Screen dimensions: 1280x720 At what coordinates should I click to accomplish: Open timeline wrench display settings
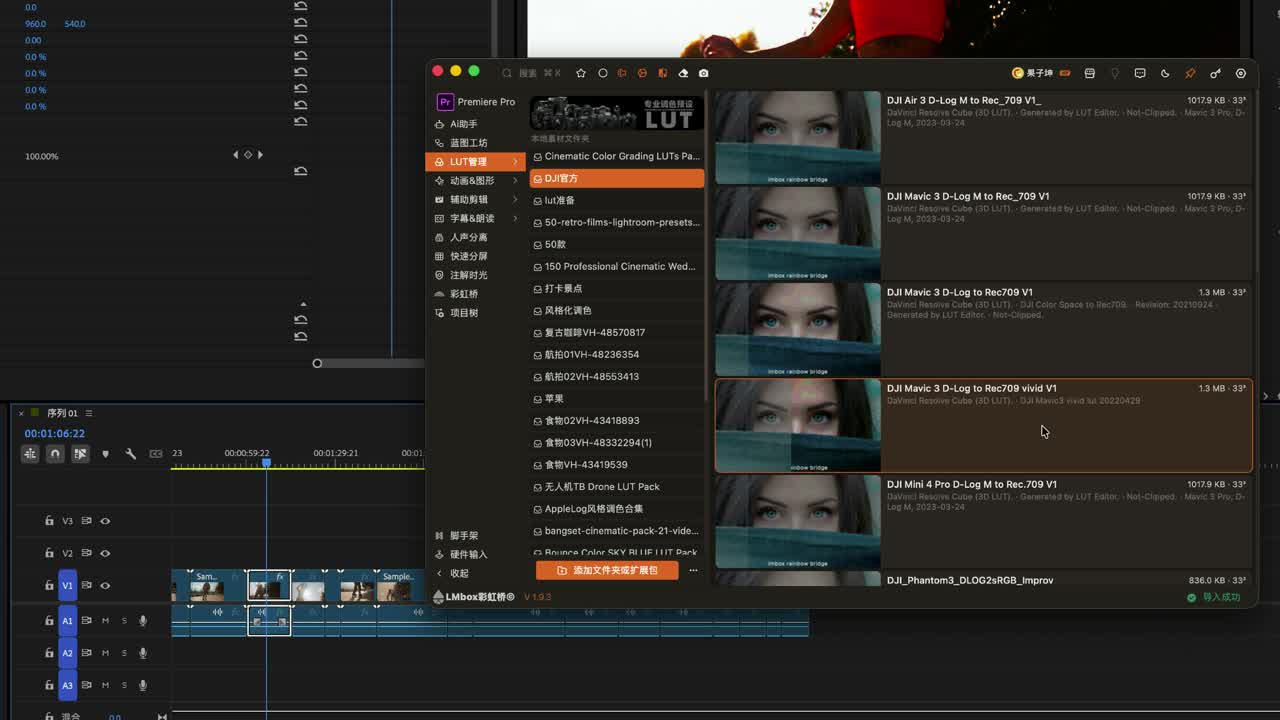pyautogui.click(x=130, y=454)
